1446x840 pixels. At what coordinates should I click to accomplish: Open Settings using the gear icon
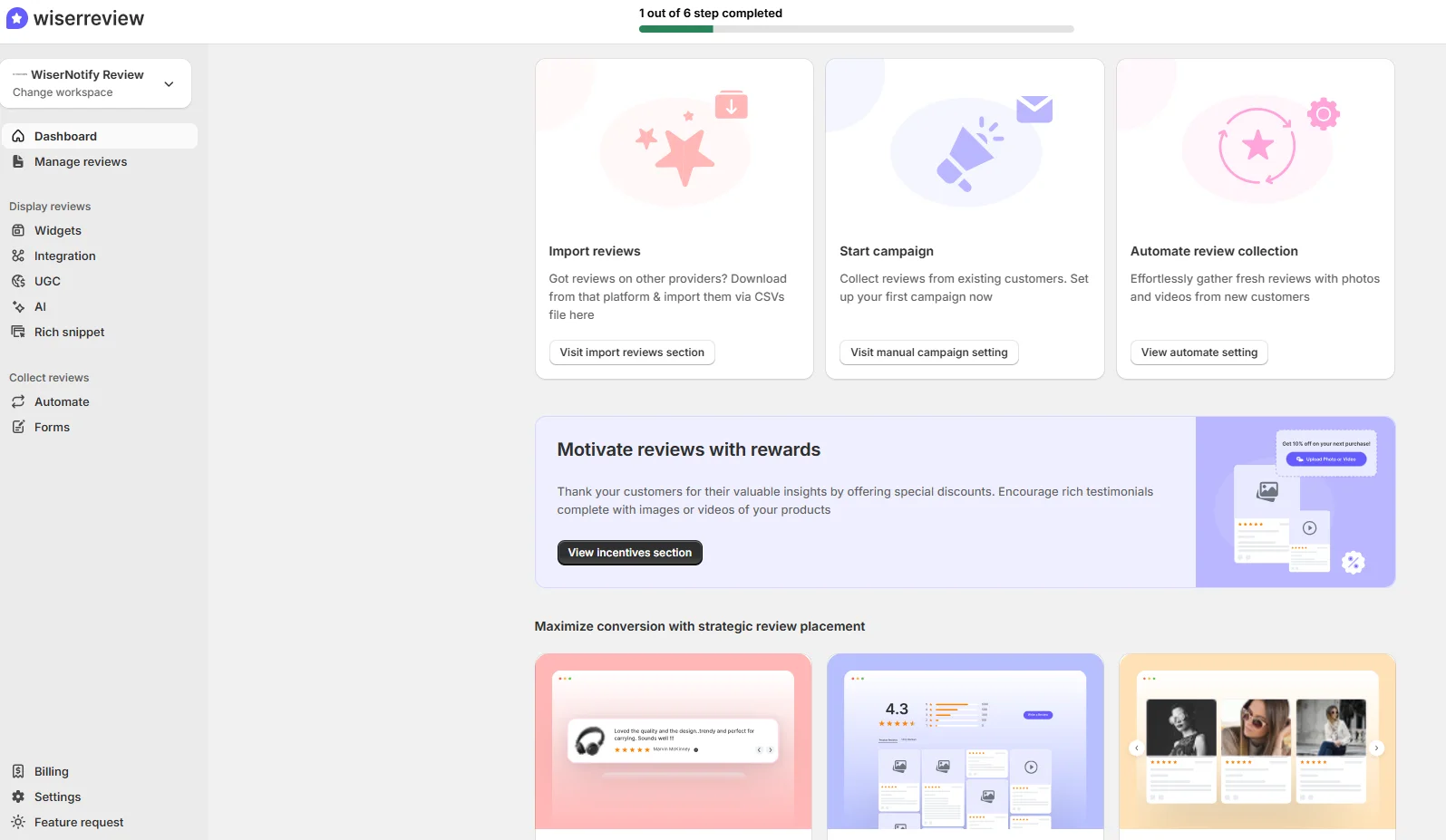point(18,797)
